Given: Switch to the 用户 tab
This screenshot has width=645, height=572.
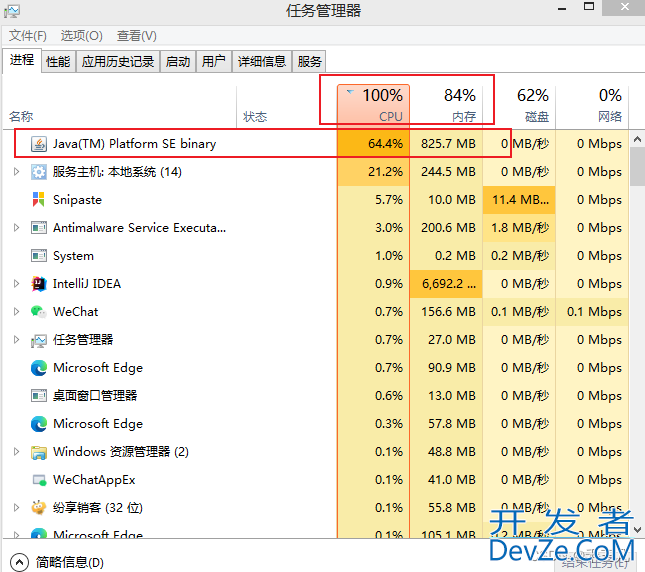Looking at the screenshot, I should pos(214,62).
